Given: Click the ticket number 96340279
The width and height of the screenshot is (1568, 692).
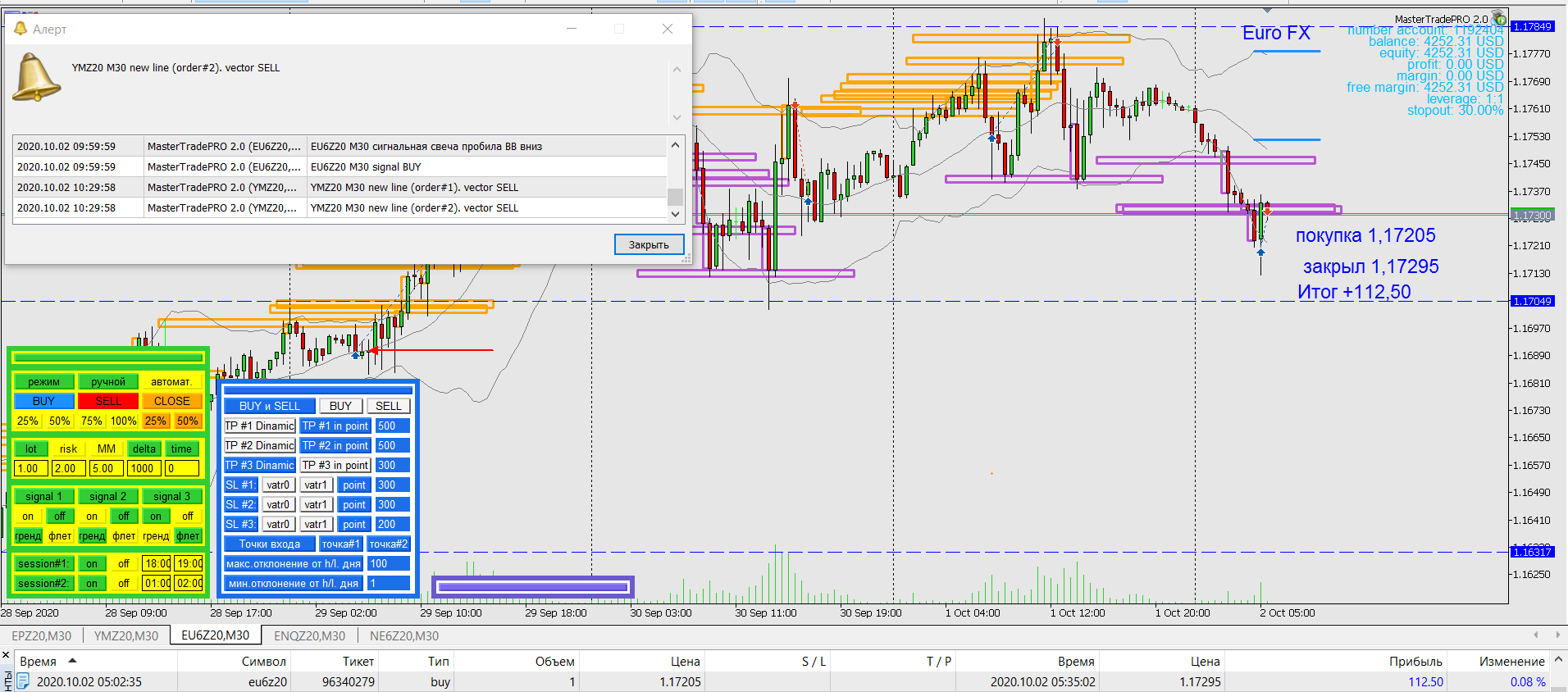Looking at the screenshot, I should [349, 682].
